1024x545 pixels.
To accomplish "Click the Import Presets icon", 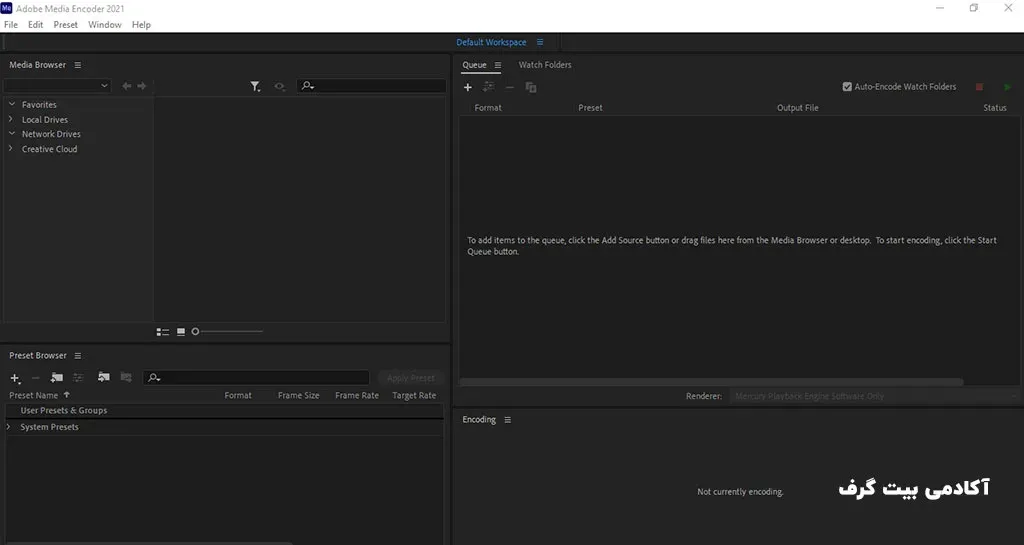I will (104, 377).
